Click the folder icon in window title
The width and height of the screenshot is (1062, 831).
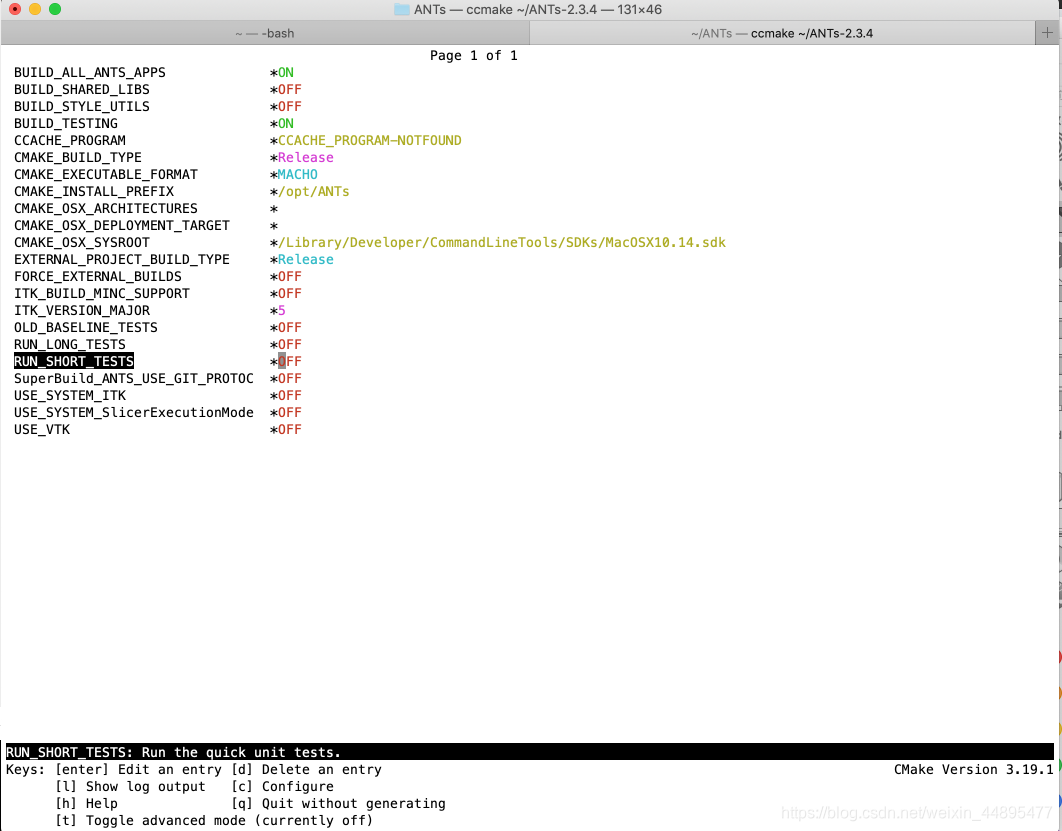coord(402,9)
